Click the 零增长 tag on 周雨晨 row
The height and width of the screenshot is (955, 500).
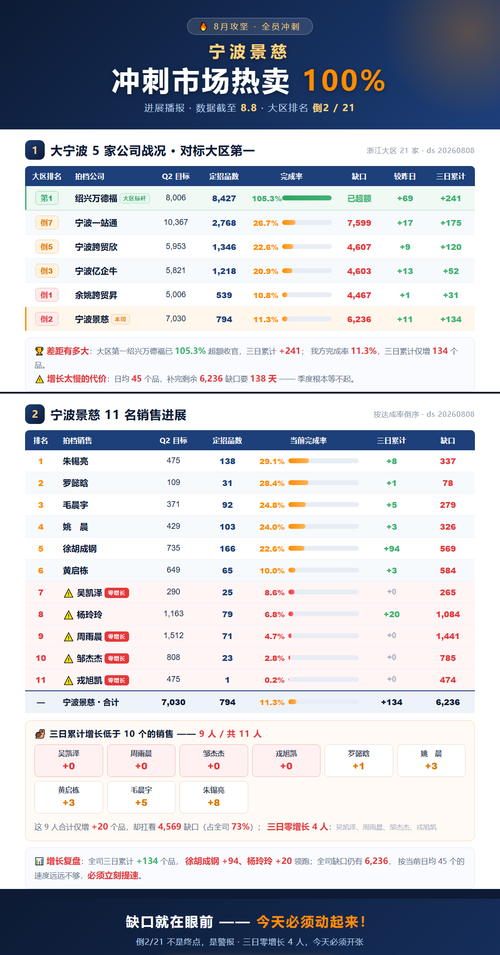(x=116, y=636)
